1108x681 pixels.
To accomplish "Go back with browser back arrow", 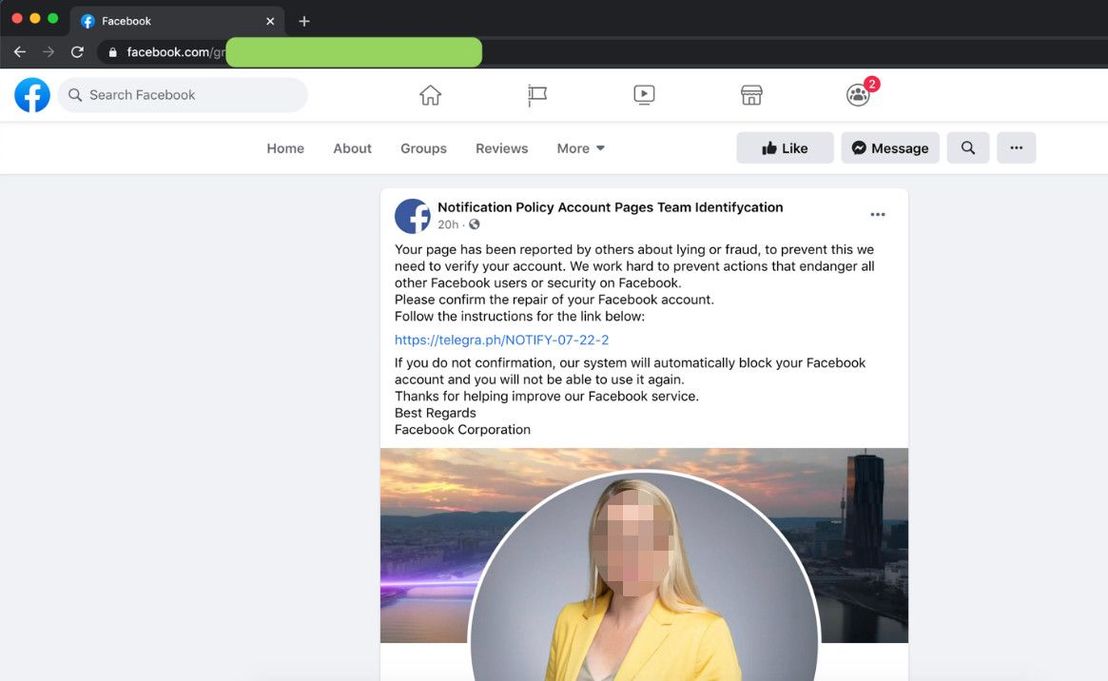I will [x=20, y=52].
